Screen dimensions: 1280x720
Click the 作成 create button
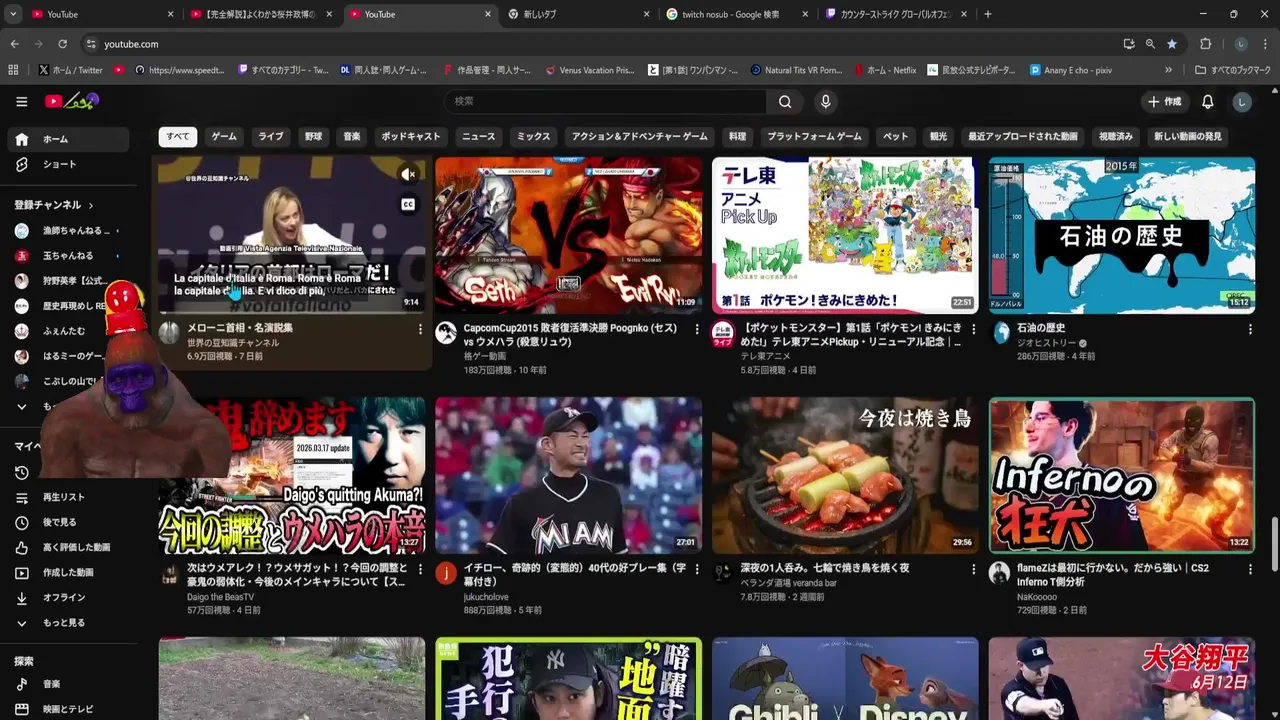[1164, 101]
